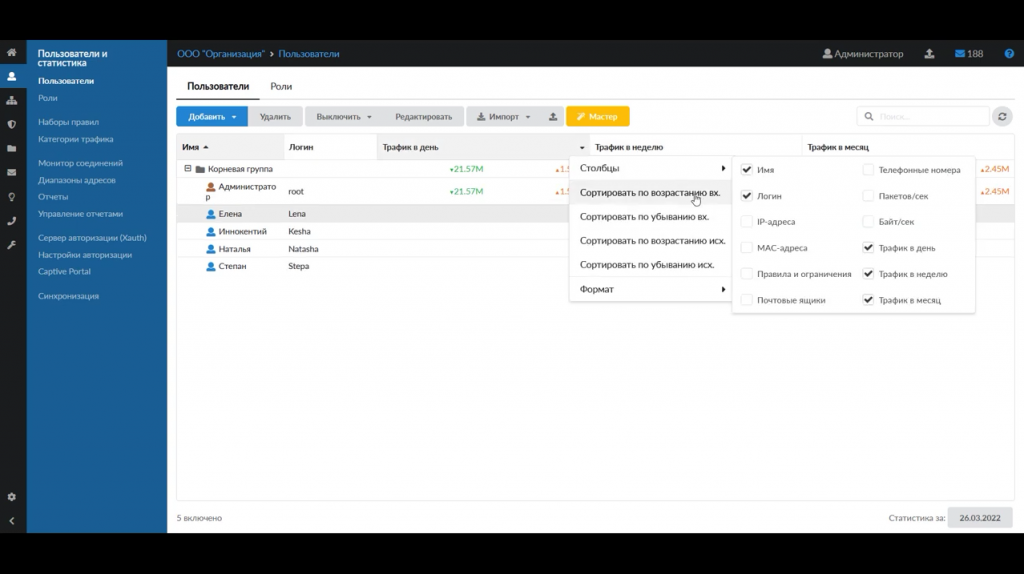Viewport: 1024px width, 574px height.
Task: Toggle the Имя column checkbox
Action: tap(746, 169)
